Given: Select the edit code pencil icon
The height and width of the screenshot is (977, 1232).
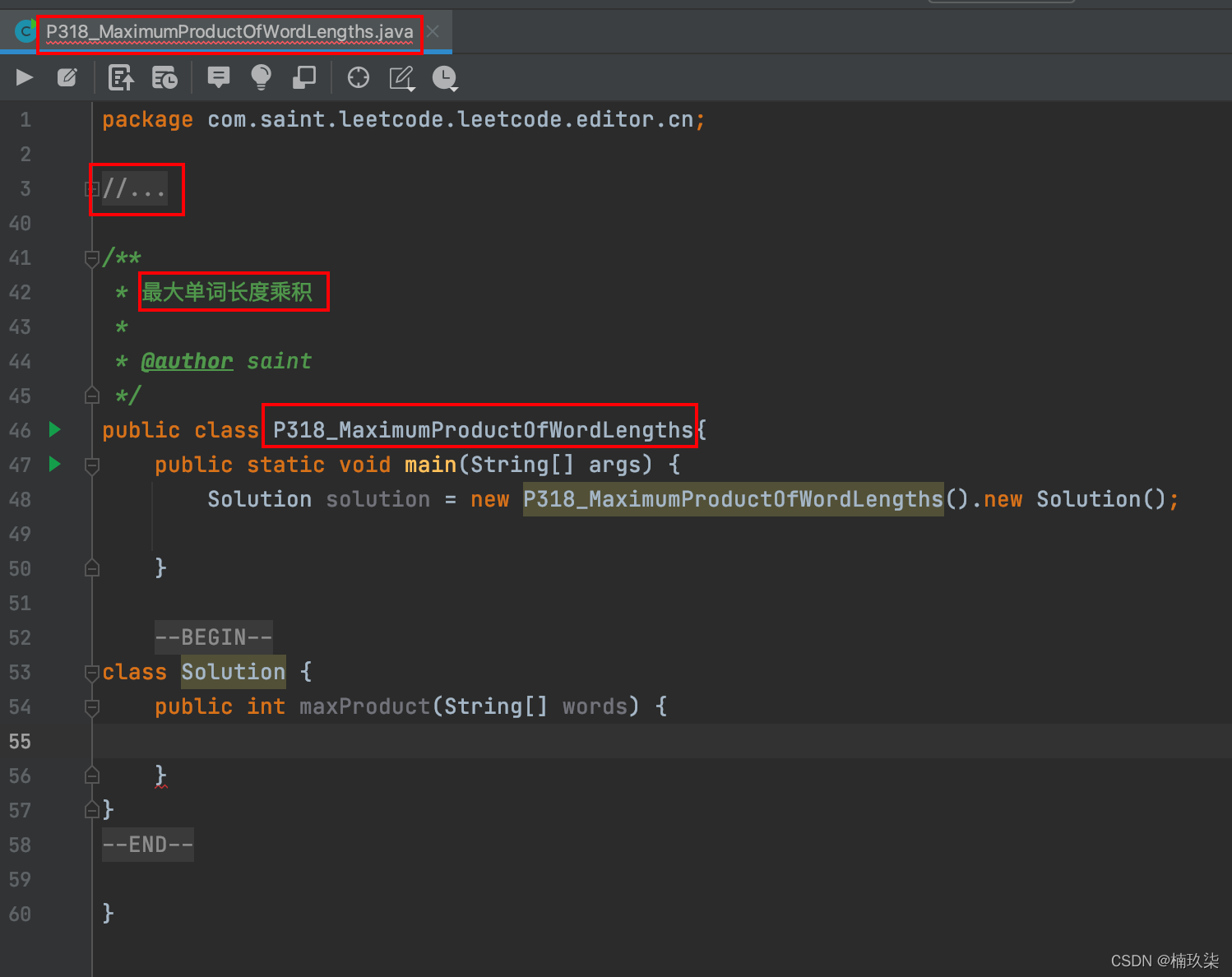Looking at the screenshot, I should coord(67,77).
